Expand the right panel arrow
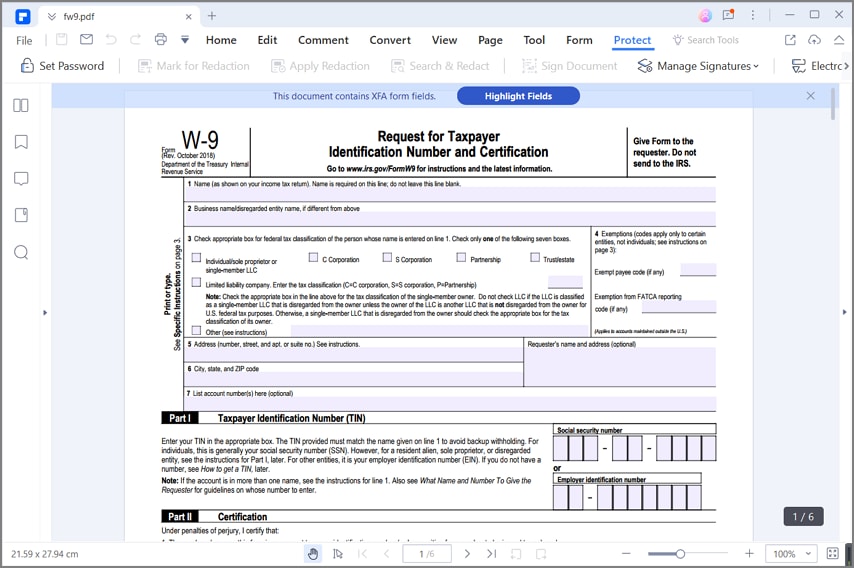 pyautogui.click(x=845, y=312)
